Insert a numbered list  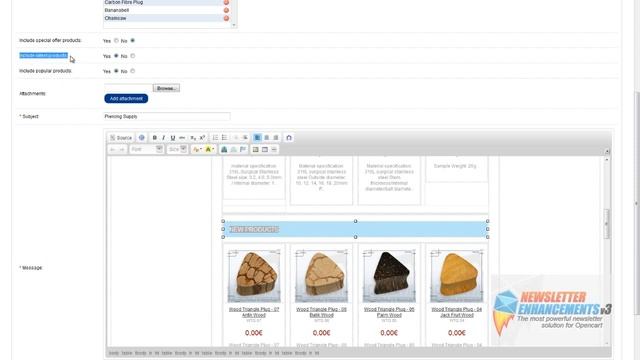coord(215,138)
